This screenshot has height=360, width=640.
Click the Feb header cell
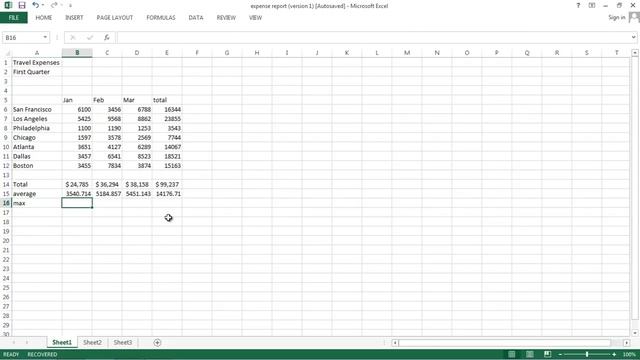coord(107,100)
